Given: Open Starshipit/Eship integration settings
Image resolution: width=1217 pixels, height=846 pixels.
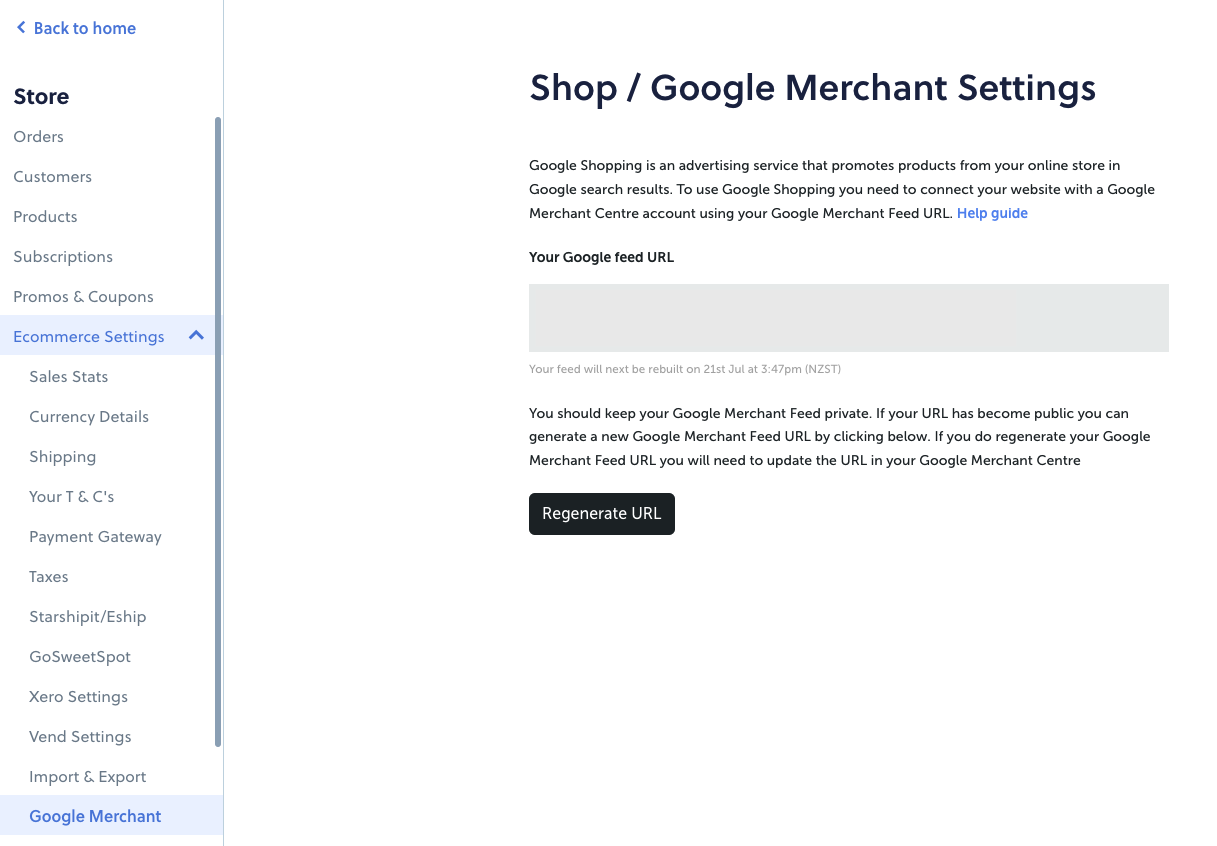Looking at the screenshot, I should coord(88,617).
